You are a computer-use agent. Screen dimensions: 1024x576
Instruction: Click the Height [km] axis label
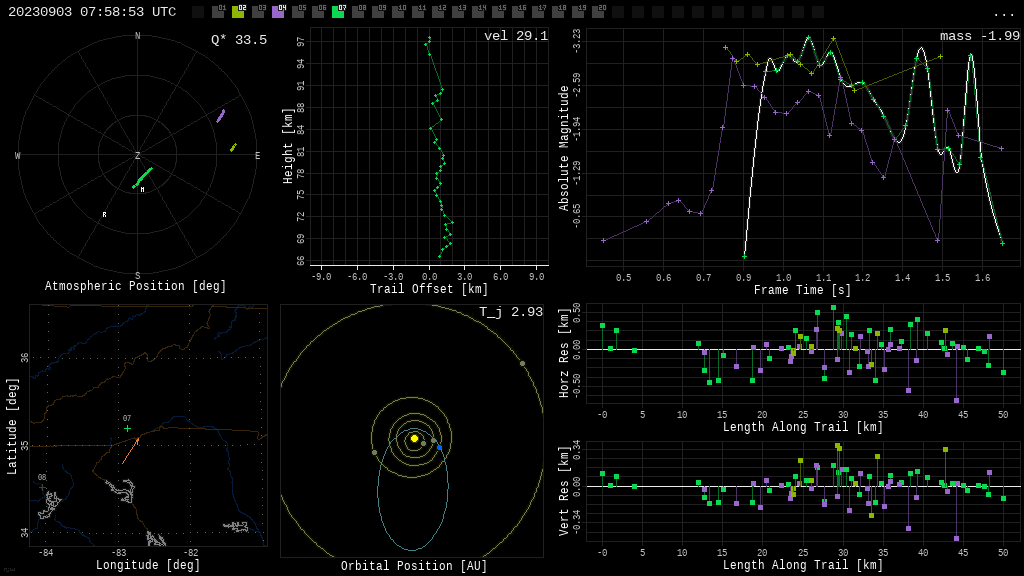click(288, 146)
